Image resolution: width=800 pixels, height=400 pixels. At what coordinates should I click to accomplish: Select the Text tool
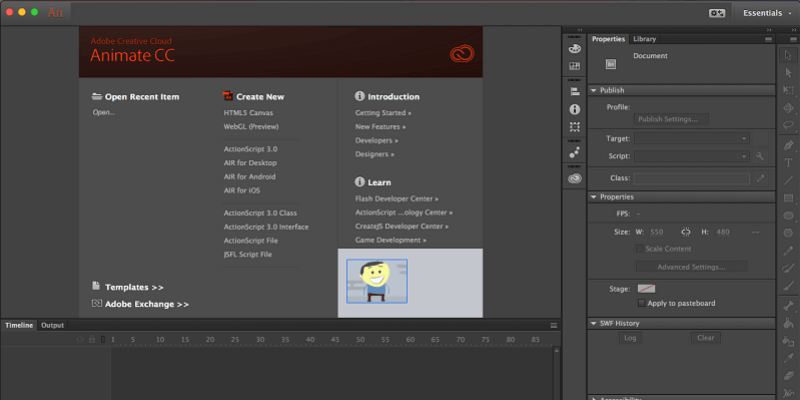[x=788, y=163]
